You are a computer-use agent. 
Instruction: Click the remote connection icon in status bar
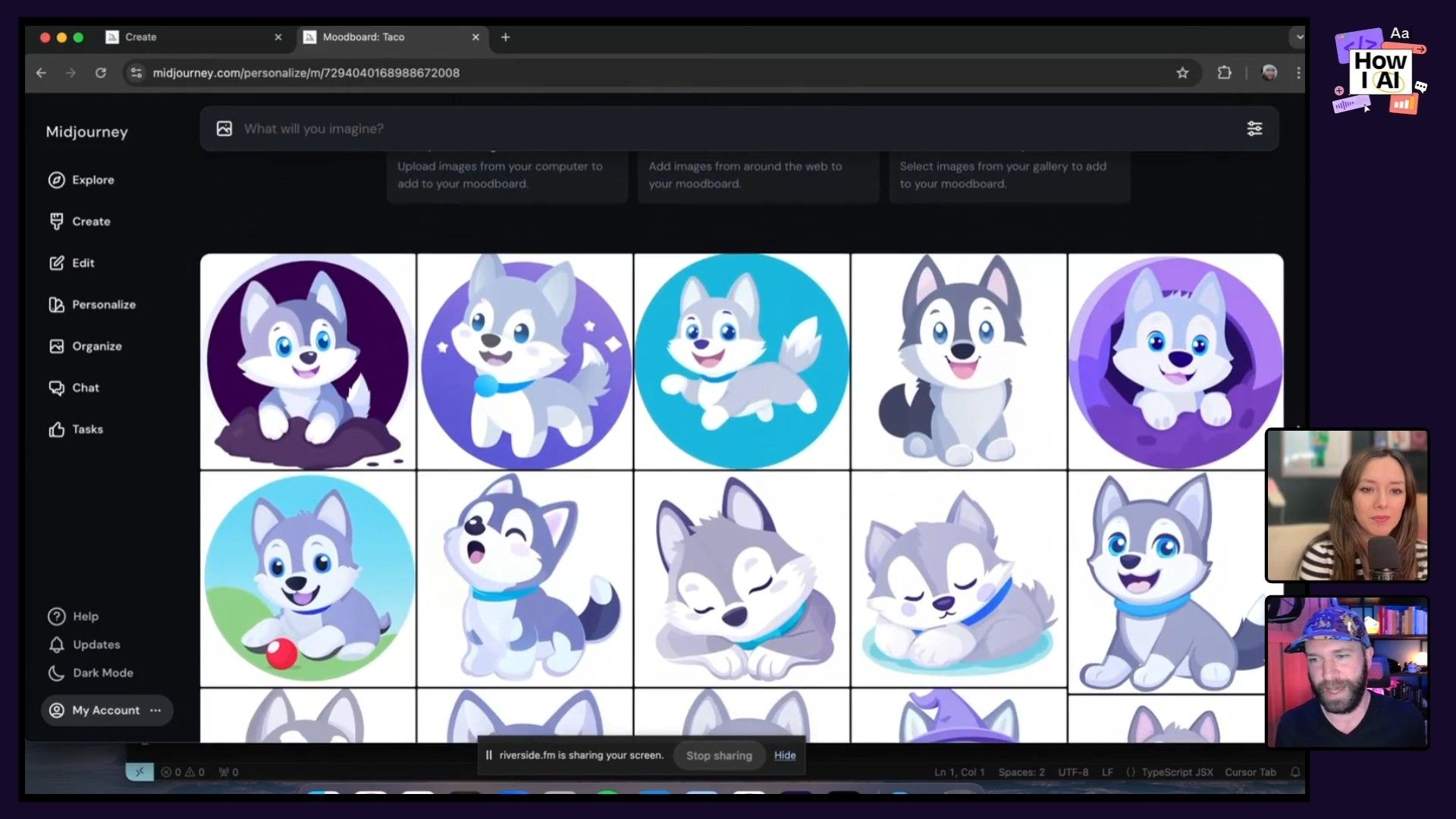pos(140,772)
